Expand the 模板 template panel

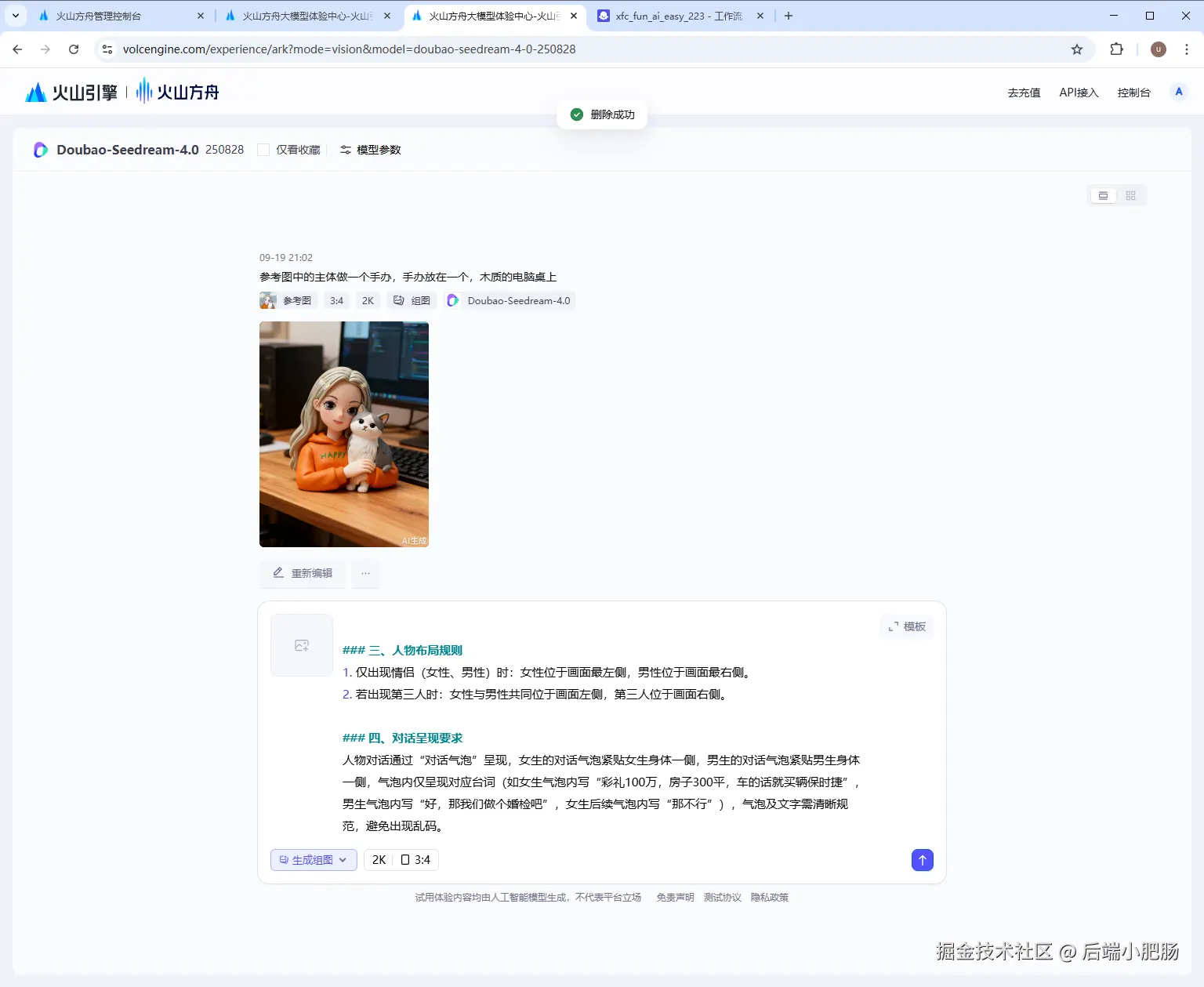pyautogui.click(x=907, y=626)
